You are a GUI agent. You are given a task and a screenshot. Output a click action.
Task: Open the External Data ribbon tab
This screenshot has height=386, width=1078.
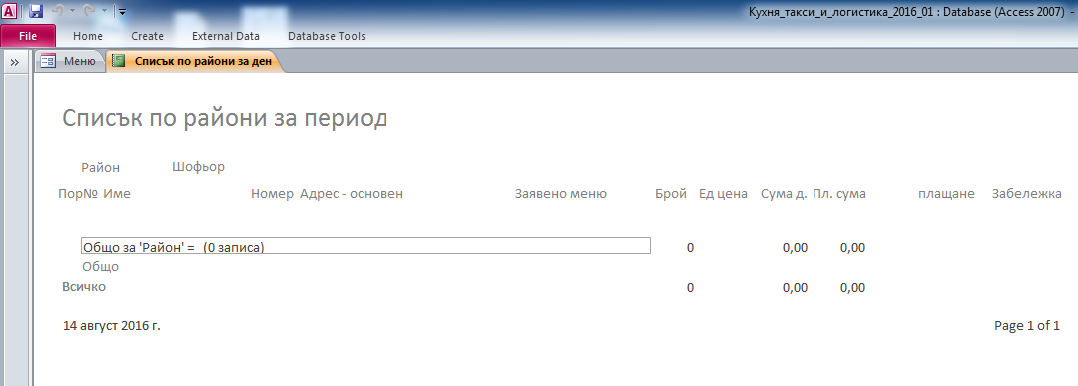pos(226,36)
